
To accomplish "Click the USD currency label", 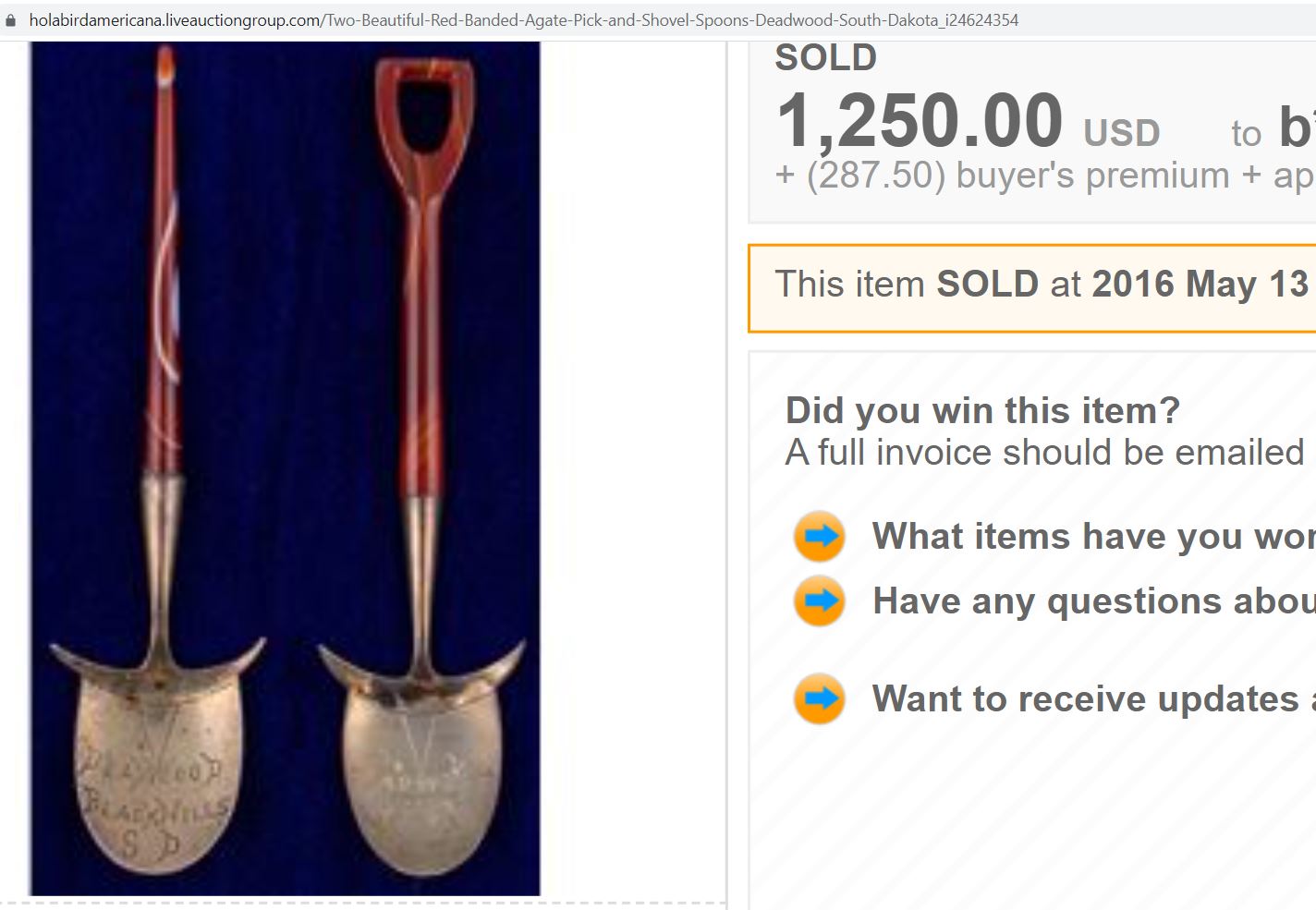I will (x=1121, y=134).
